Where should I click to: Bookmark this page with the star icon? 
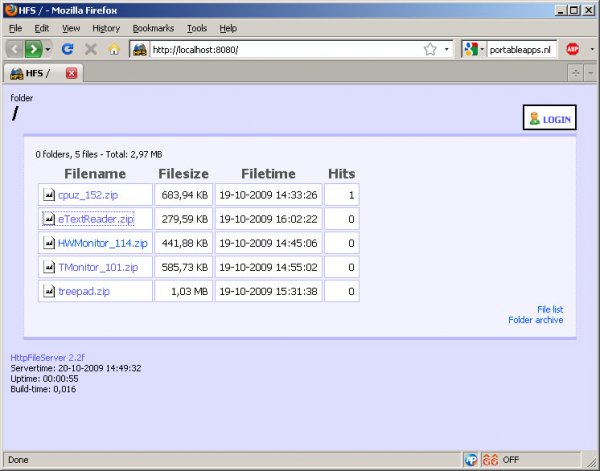(x=429, y=49)
